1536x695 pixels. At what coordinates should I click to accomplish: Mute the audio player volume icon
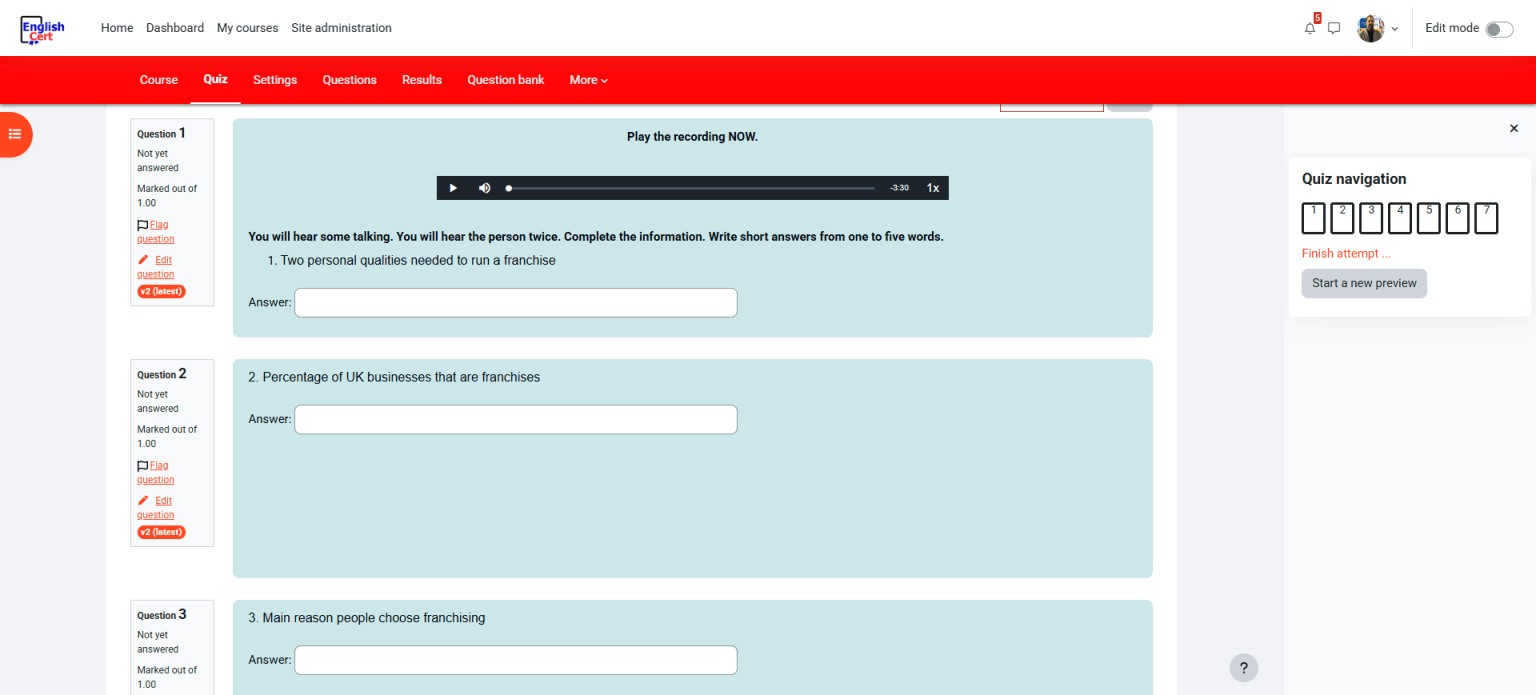click(x=485, y=188)
